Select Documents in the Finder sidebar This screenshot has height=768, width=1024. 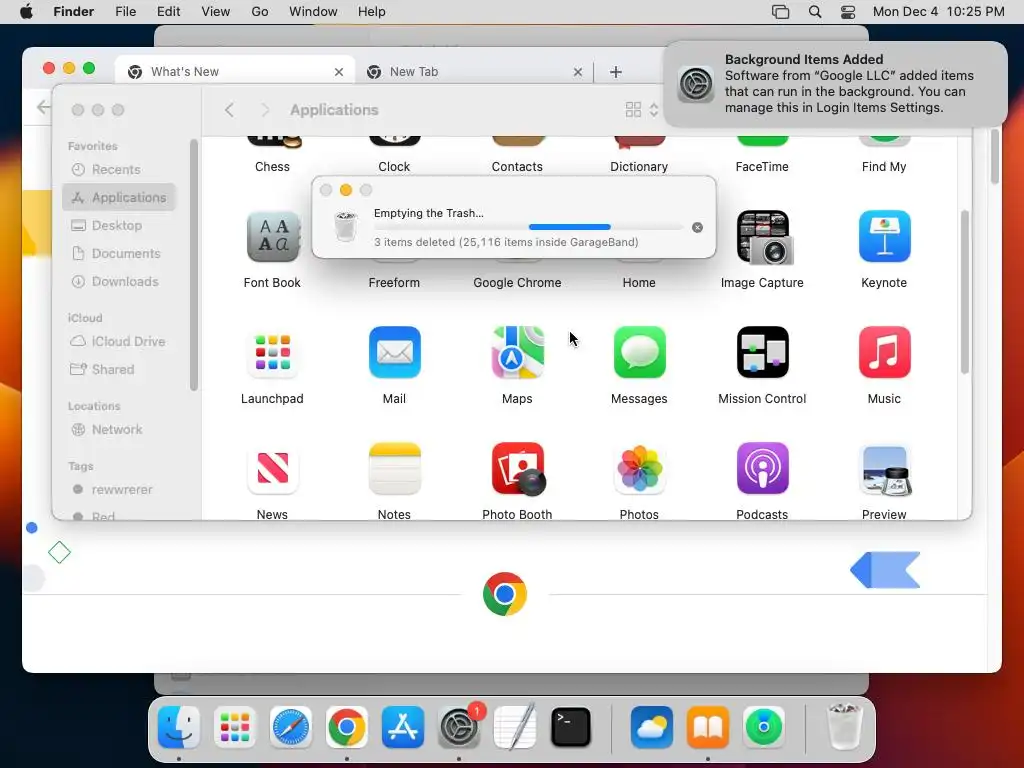pos(120,253)
